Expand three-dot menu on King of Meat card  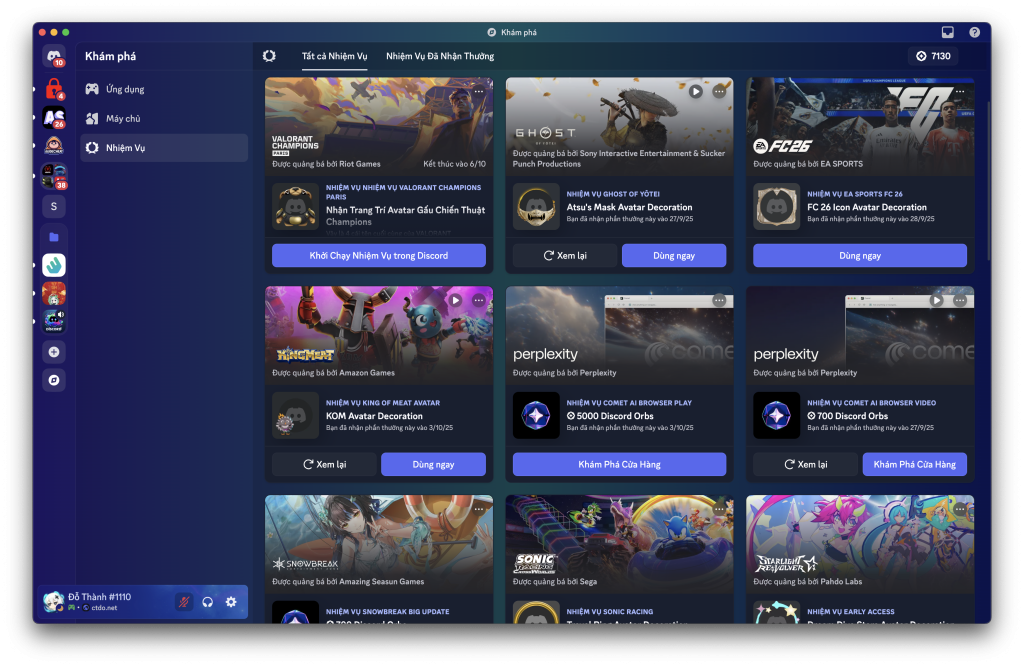point(479,300)
